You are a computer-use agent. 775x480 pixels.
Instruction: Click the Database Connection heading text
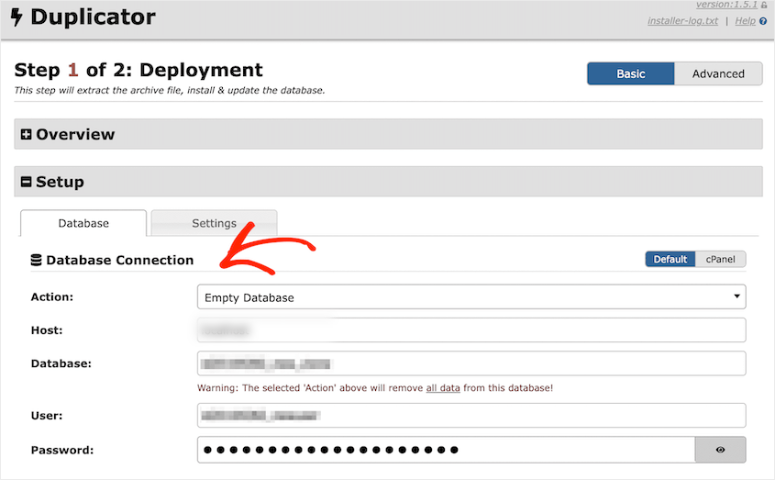pos(120,260)
